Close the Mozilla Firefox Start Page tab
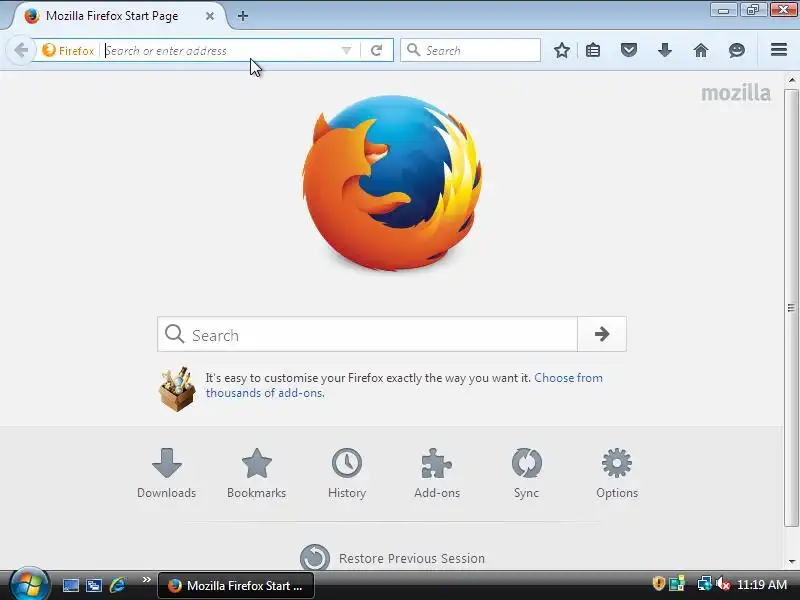 point(210,16)
